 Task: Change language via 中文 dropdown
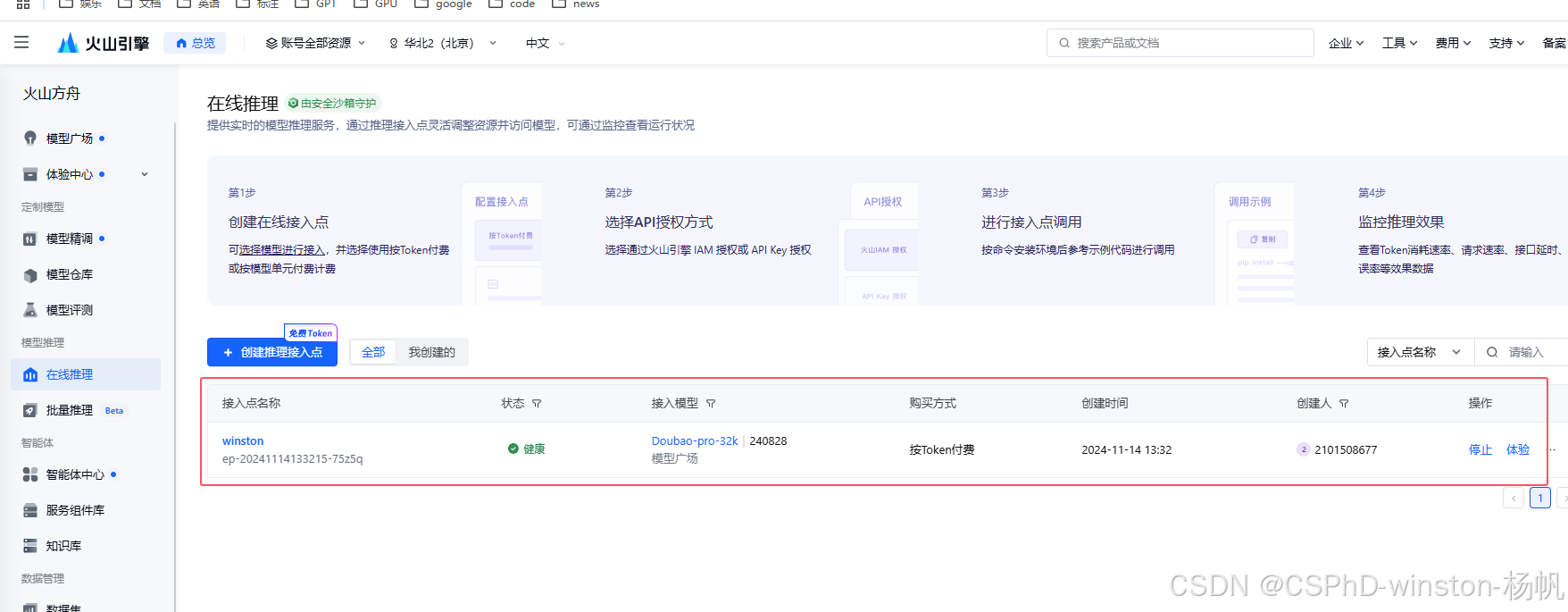pos(545,43)
